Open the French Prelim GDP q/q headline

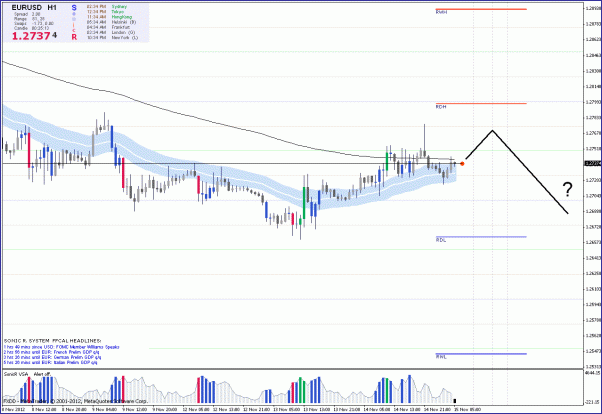click(x=51, y=352)
